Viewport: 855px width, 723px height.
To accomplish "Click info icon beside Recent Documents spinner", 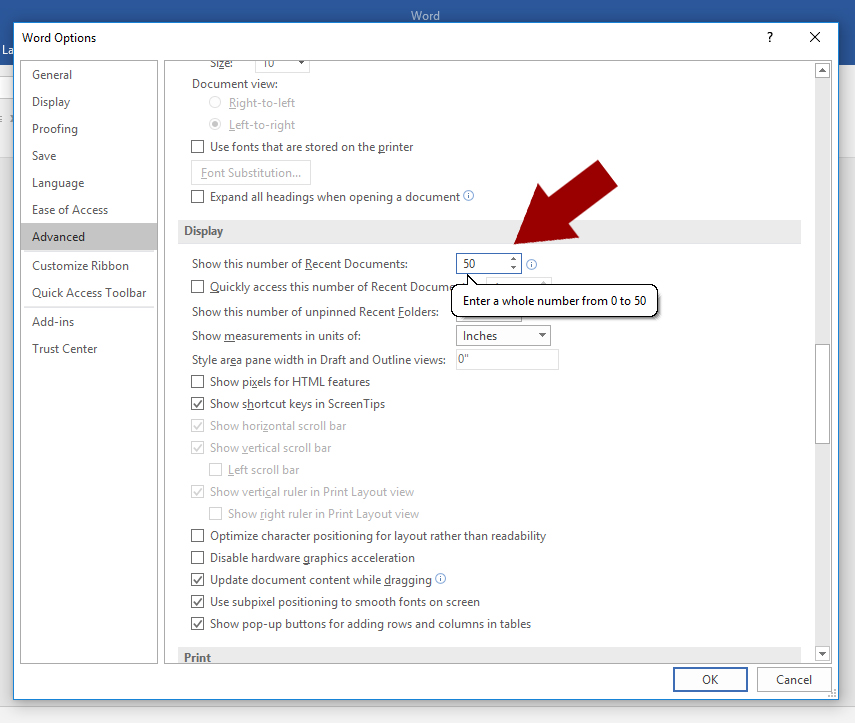I will (532, 264).
